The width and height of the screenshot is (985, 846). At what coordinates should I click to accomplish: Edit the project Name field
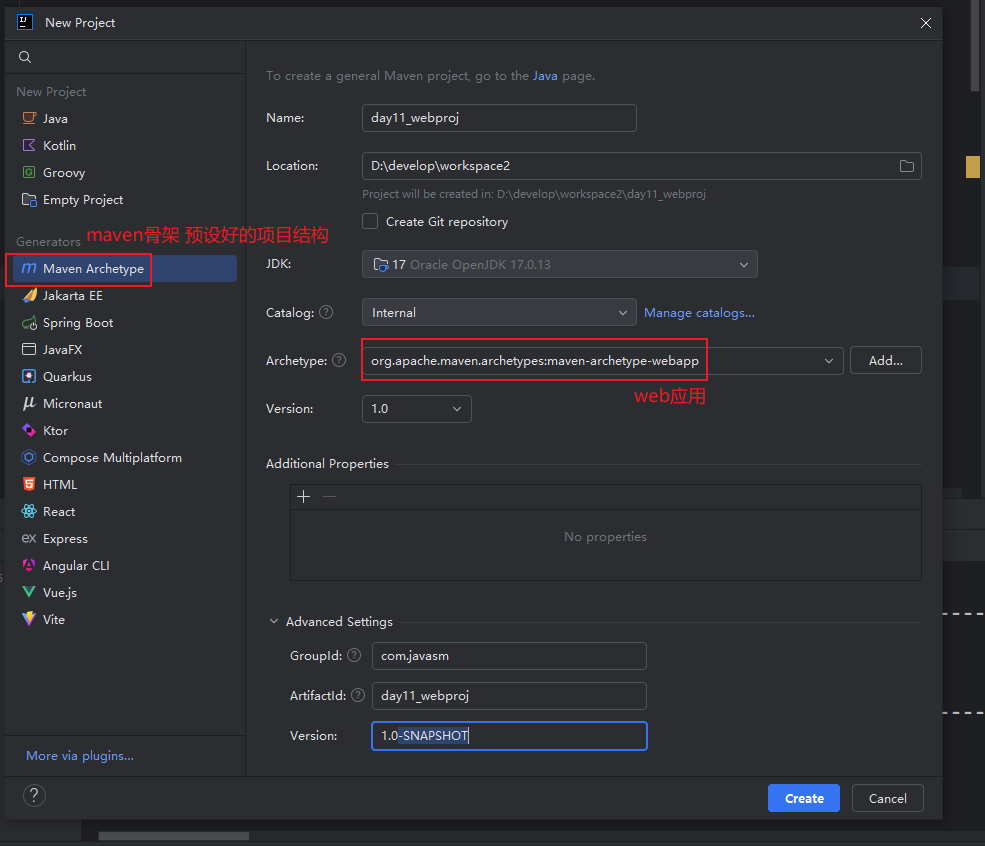[x=499, y=118]
